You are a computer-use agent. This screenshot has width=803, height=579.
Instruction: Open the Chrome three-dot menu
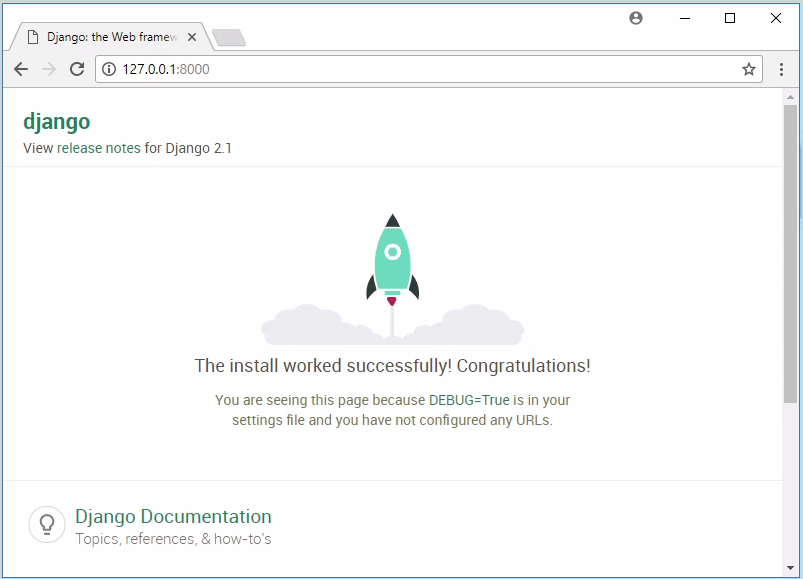pos(781,70)
